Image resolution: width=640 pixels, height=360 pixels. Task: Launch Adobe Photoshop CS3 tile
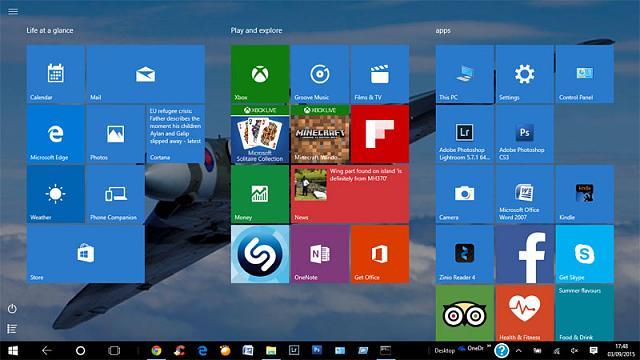pos(524,134)
